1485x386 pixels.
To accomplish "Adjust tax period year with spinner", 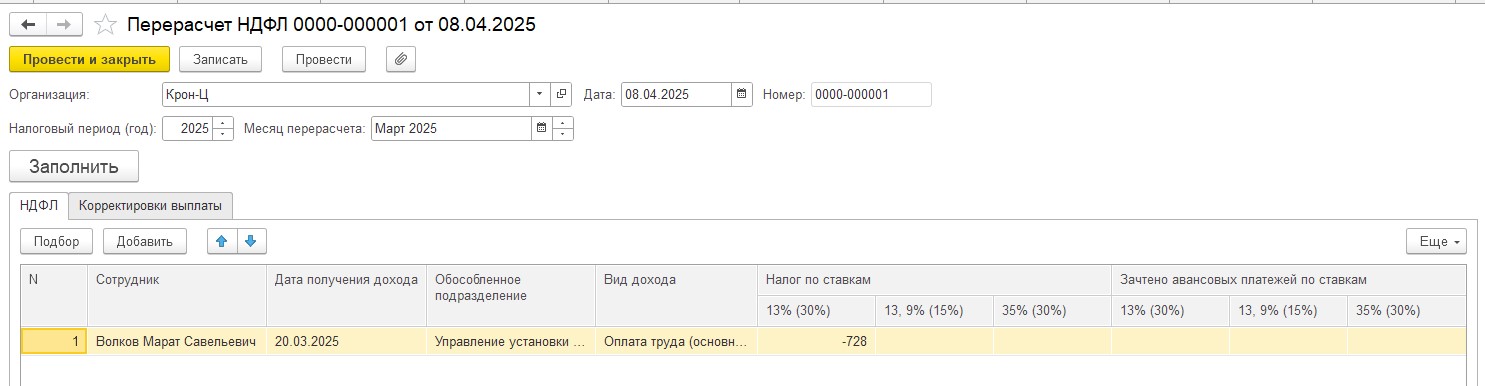I will point(223,128).
